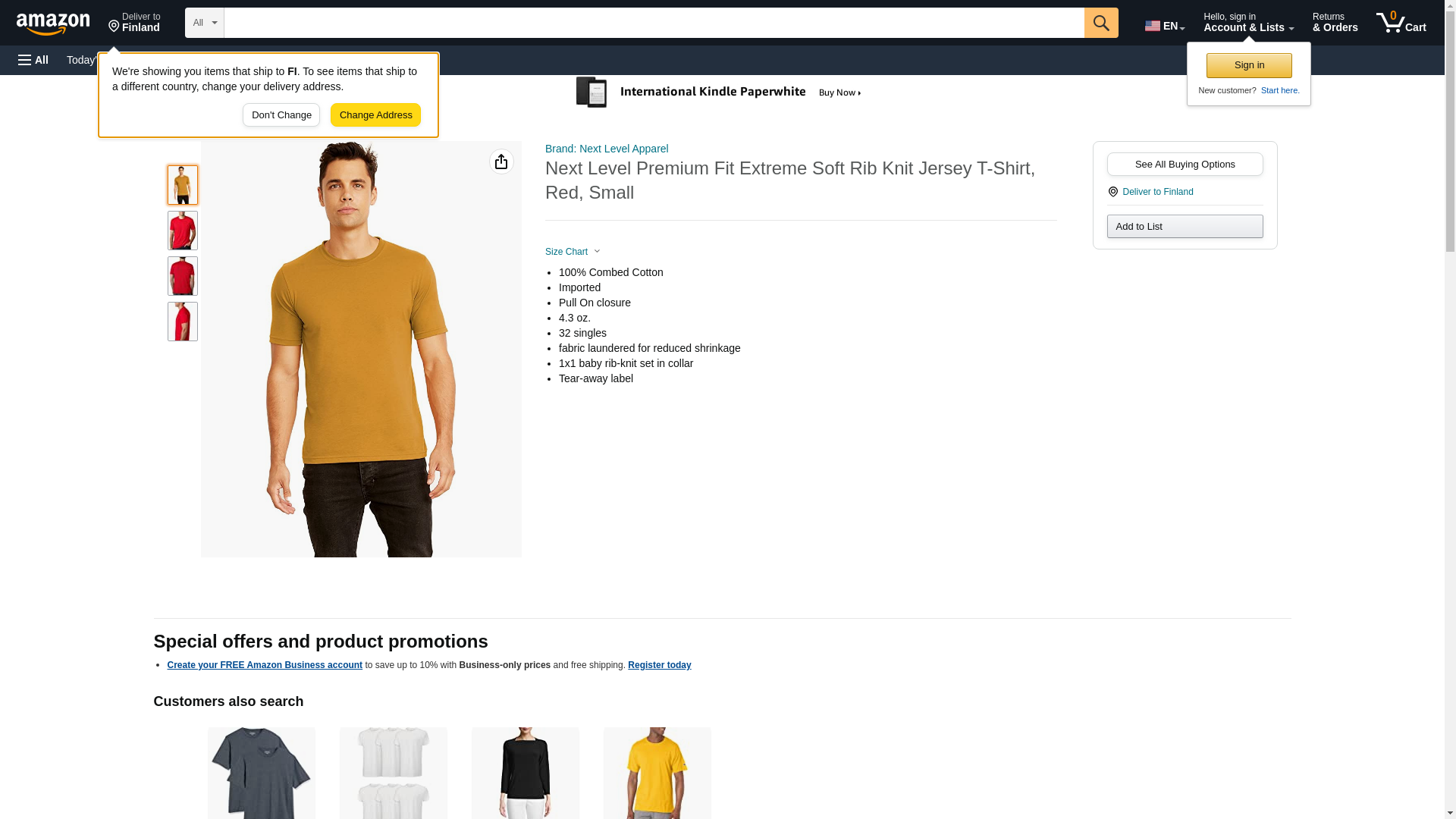Open the EN language selector dropdown
The height and width of the screenshot is (819, 1456).
[1164, 26]
